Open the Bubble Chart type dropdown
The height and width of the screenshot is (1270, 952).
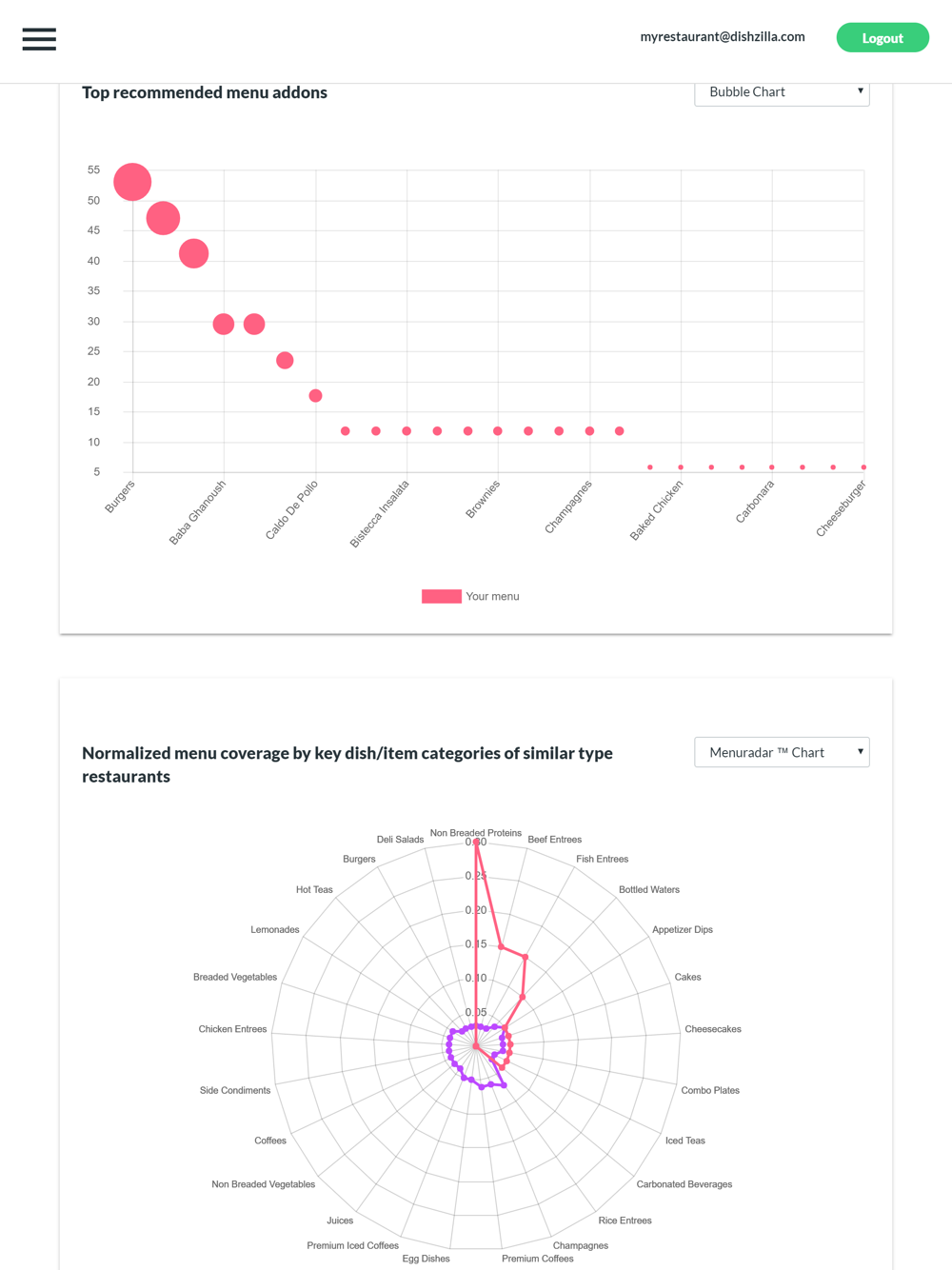coord(781,92)
